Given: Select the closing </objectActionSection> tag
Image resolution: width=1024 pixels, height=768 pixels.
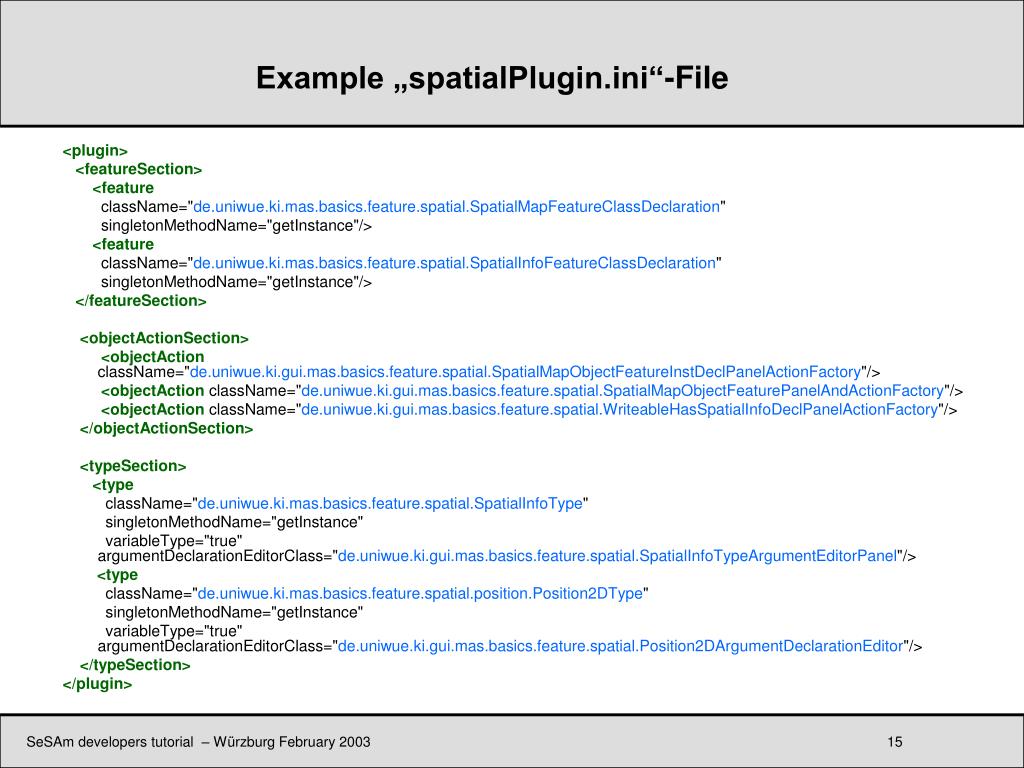Looking at the screenshot, I should (167, 428).
